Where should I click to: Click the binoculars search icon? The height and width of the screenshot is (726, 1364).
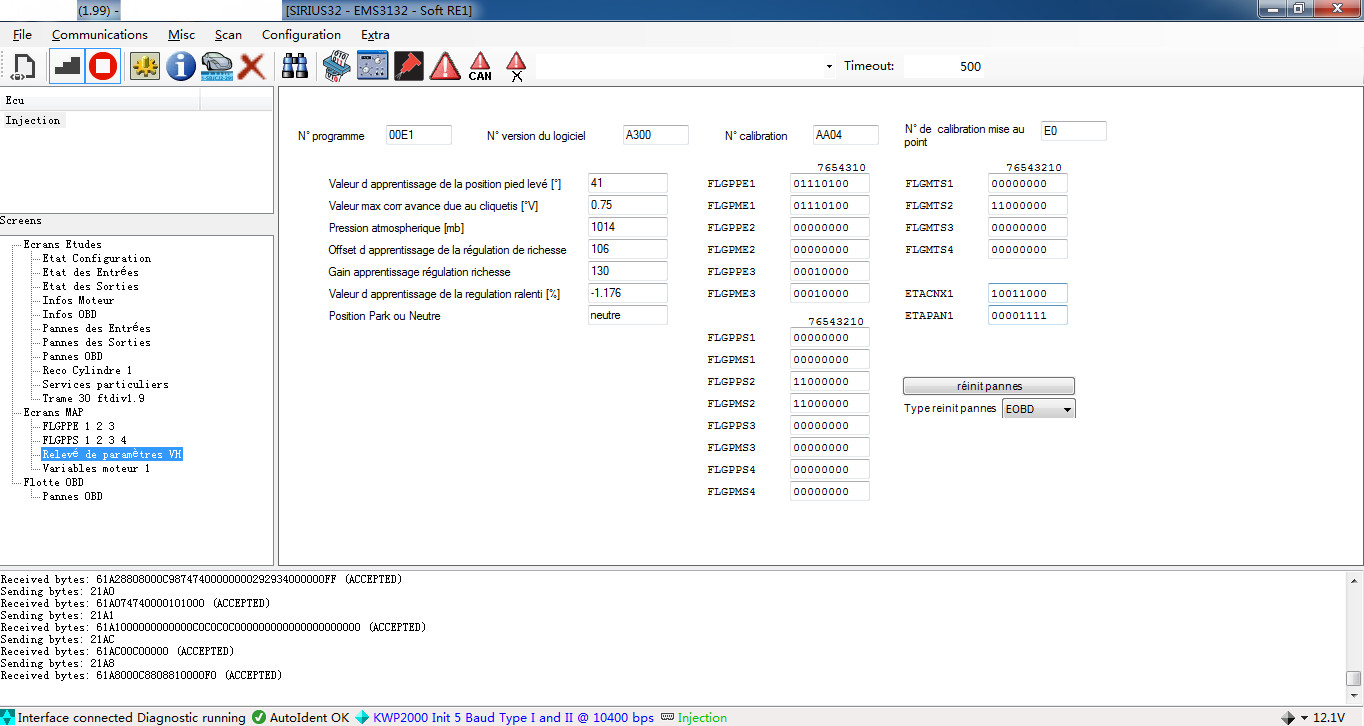[294, 66]
